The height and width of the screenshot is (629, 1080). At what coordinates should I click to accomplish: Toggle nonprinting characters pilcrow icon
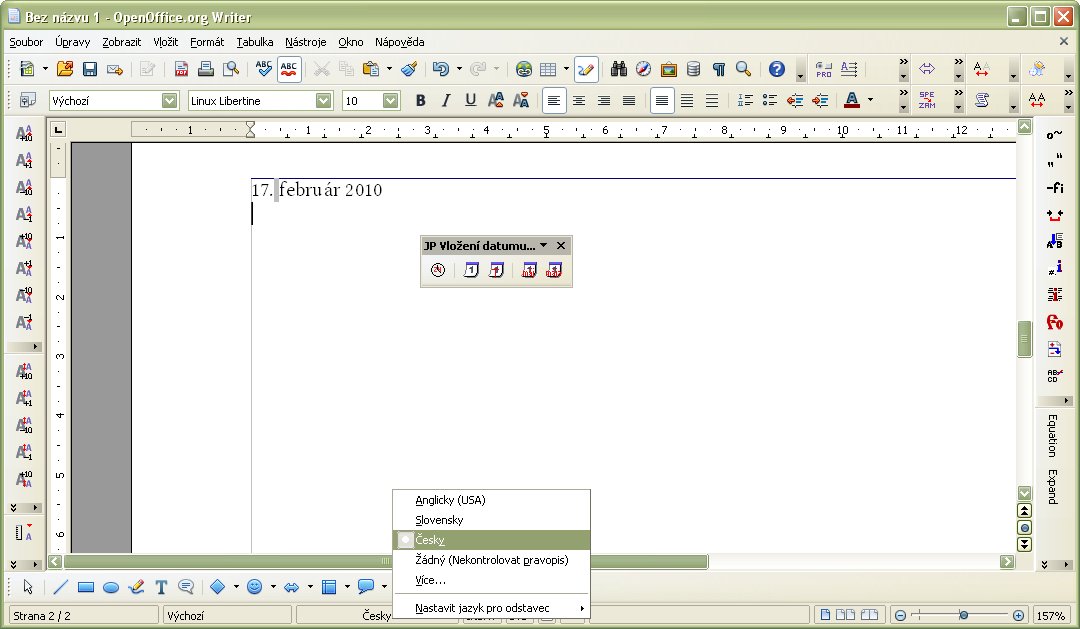tap(718, 69)
